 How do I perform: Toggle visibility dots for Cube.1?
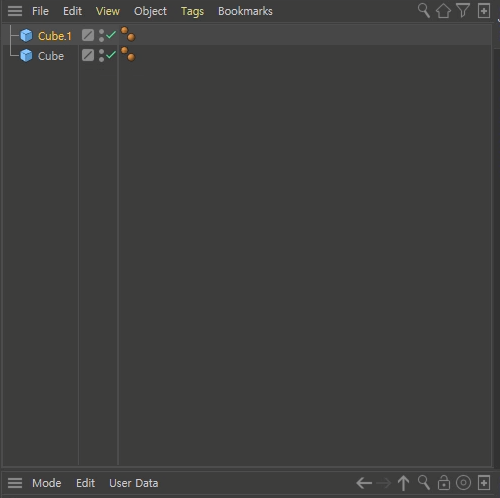point(101,35)
